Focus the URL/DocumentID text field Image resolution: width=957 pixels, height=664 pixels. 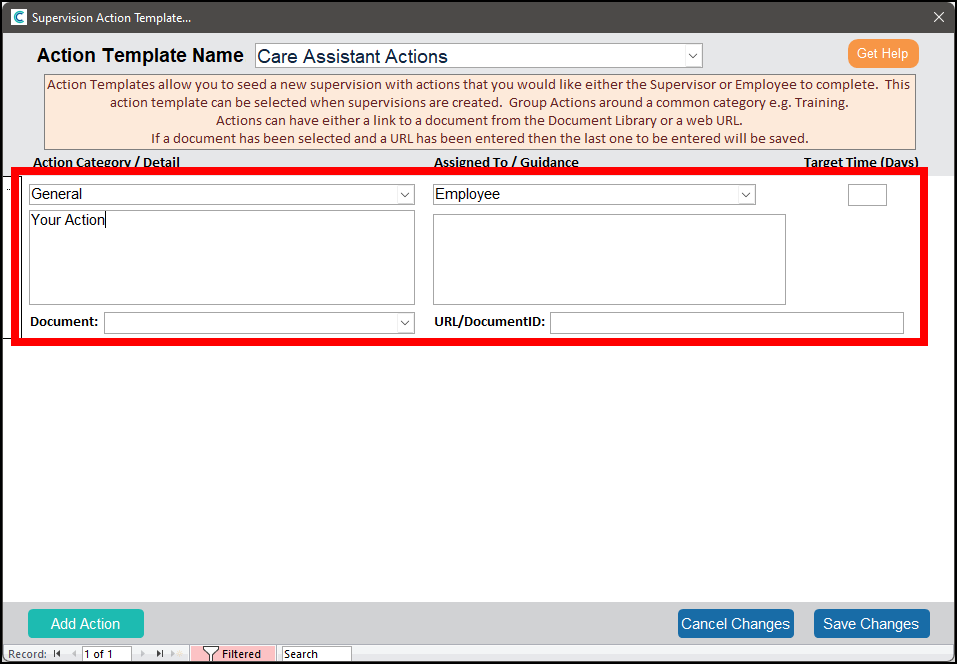tap(726, 322)
